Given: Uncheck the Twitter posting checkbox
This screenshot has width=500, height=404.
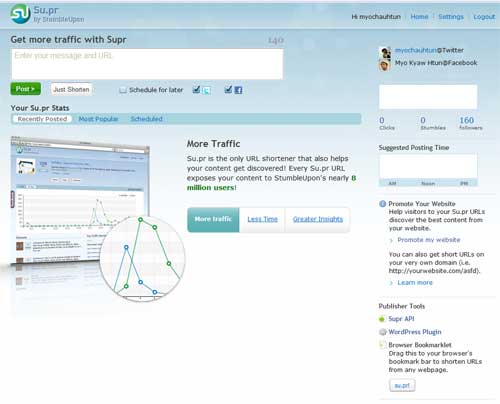Looking at the screenshot, I should point(197,89).
